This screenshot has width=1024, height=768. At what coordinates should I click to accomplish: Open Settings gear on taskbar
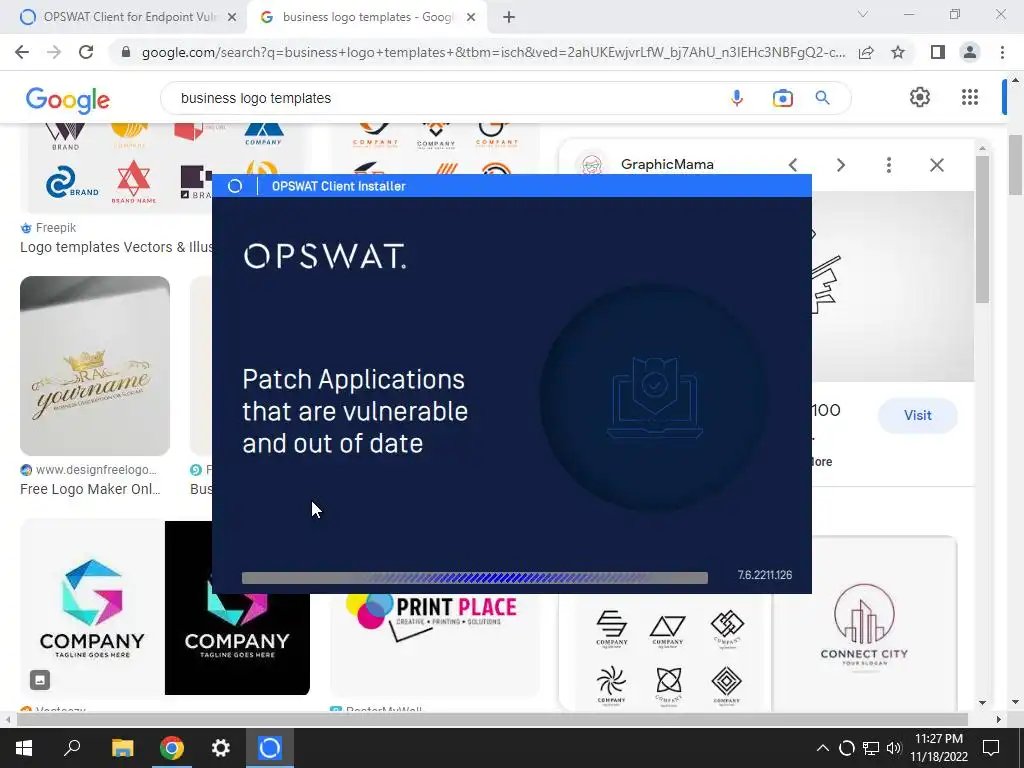pyautogui.click(x=221, y=748)
